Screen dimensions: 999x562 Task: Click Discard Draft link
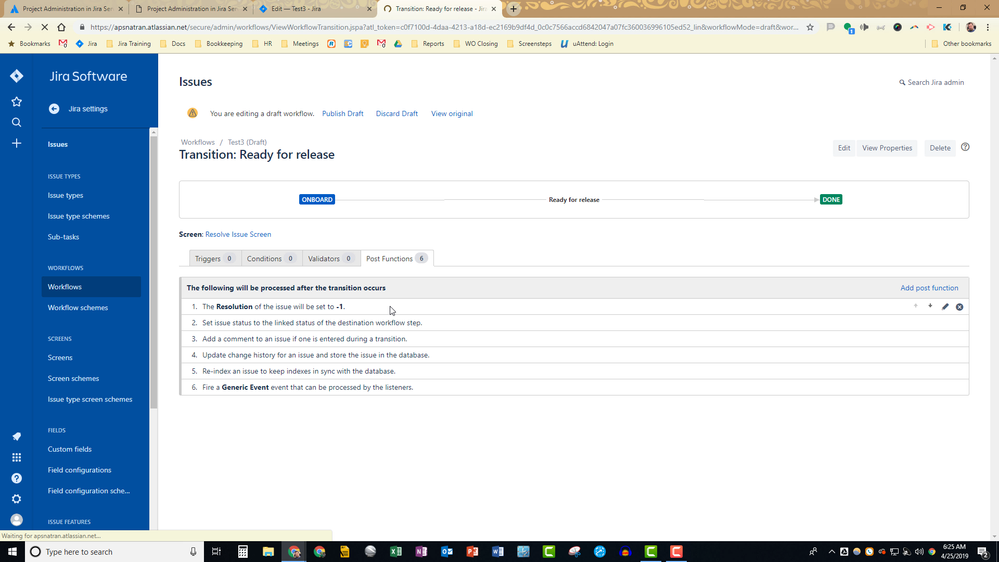point(397,113)
